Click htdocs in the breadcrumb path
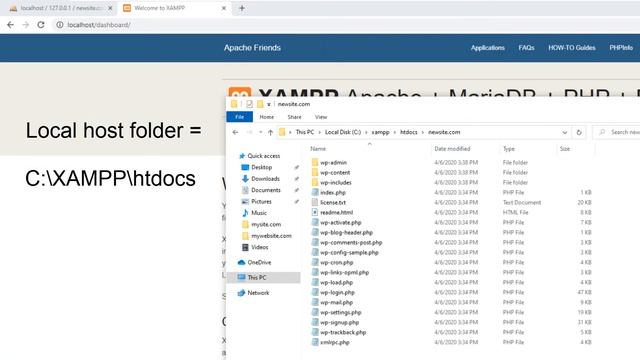The width and height of the screenshot is (640, 360). (x=409, y=132)
